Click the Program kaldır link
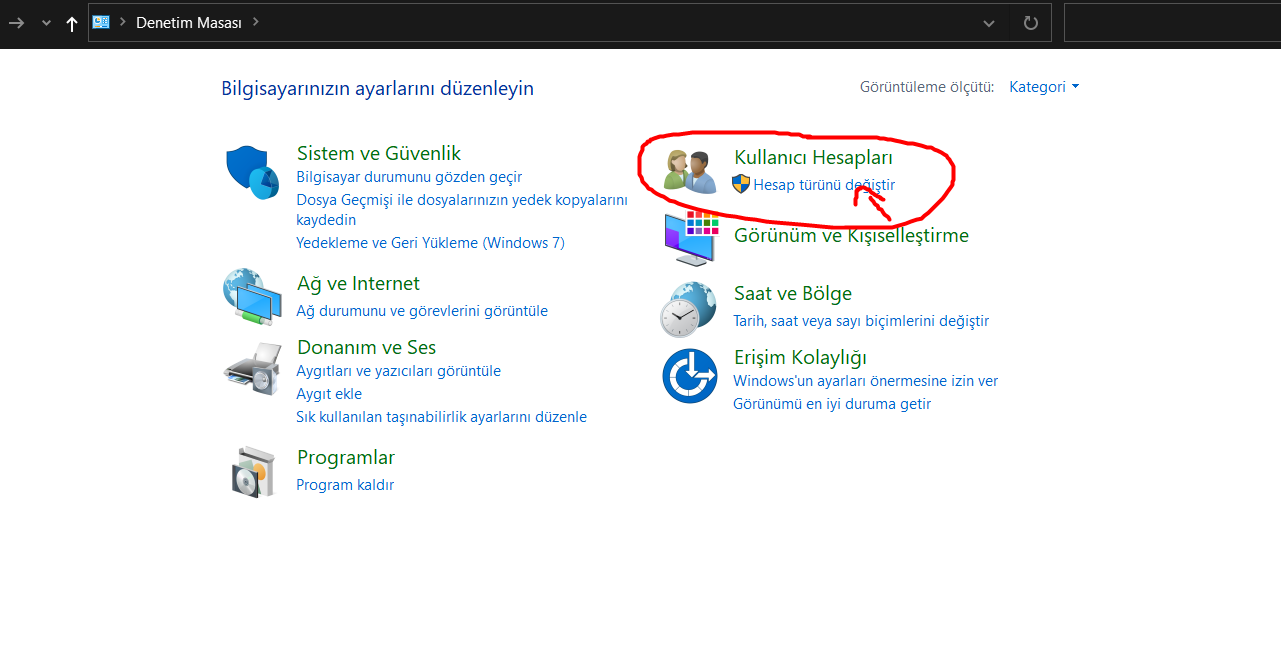This screenshot has width=1281, height=663. [x=345, y=485]
